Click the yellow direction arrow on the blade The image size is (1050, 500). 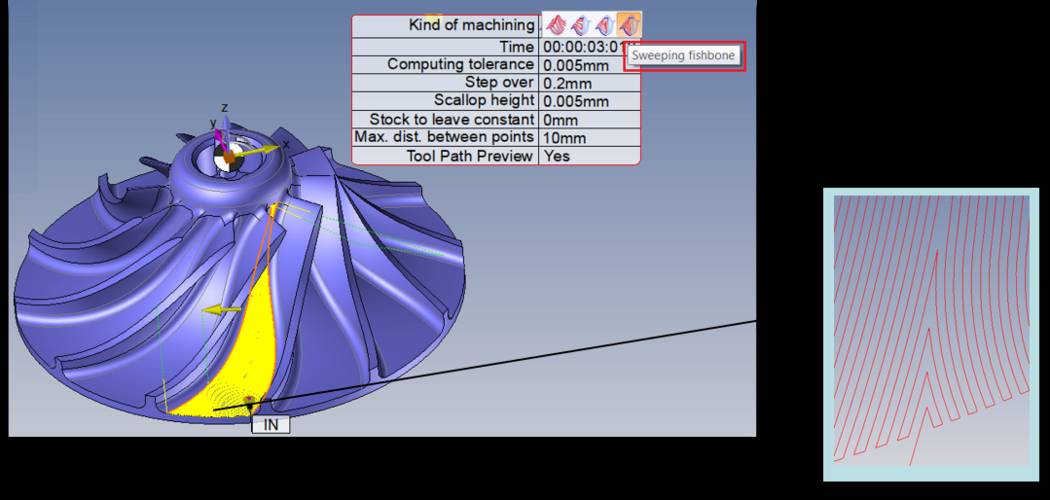[x=220, y=311]
